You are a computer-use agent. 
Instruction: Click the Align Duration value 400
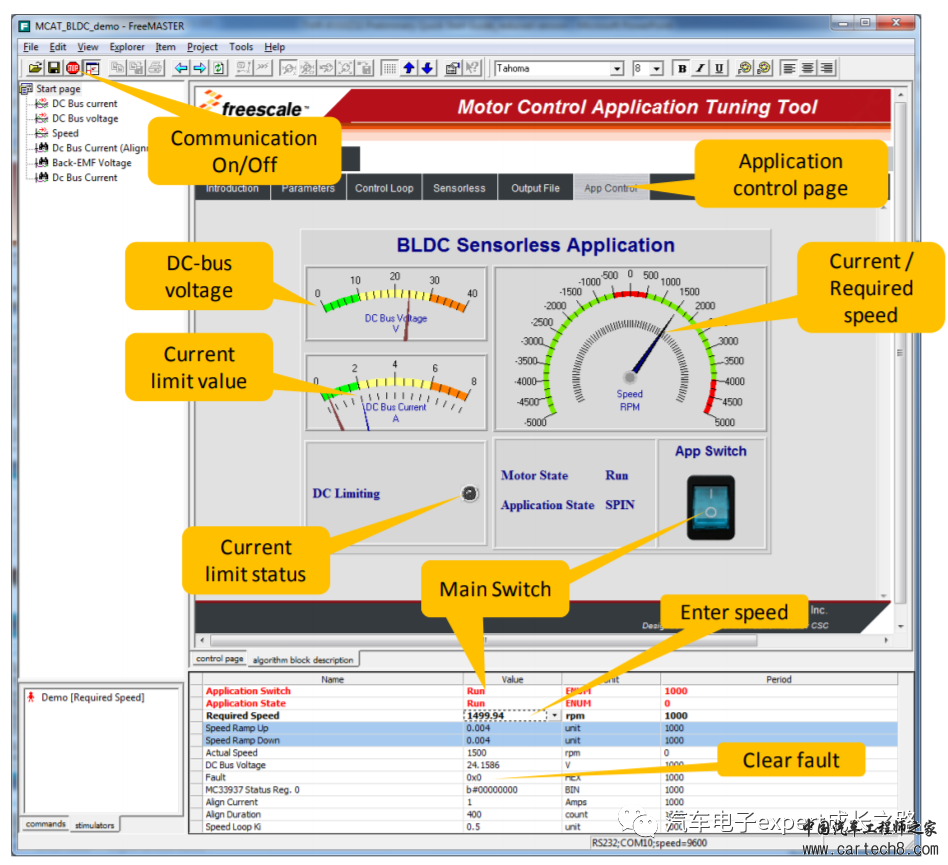pos(513,814)
